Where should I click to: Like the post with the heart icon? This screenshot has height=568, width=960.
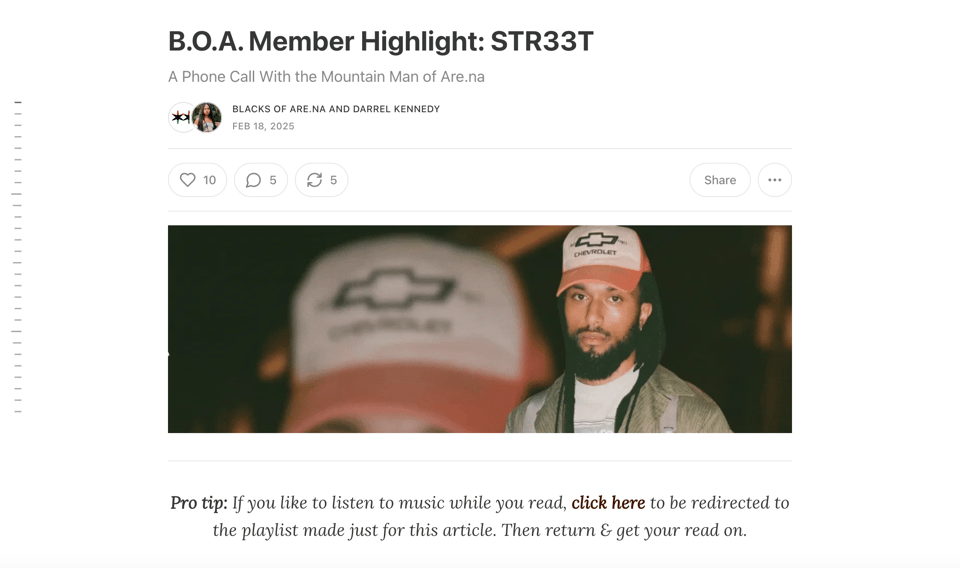(187, 180)
